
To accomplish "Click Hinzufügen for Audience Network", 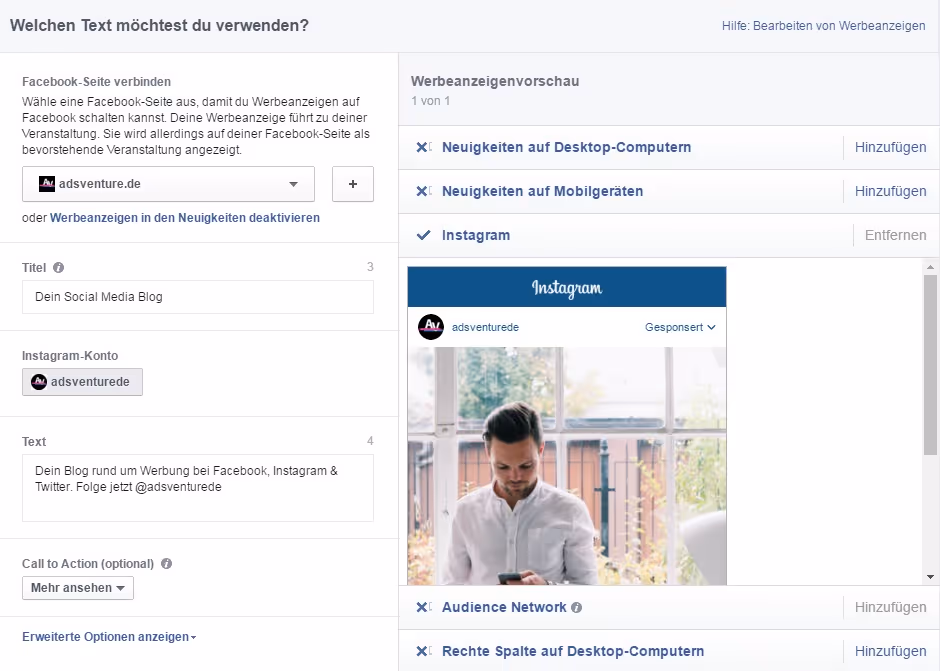I will 890,607.
